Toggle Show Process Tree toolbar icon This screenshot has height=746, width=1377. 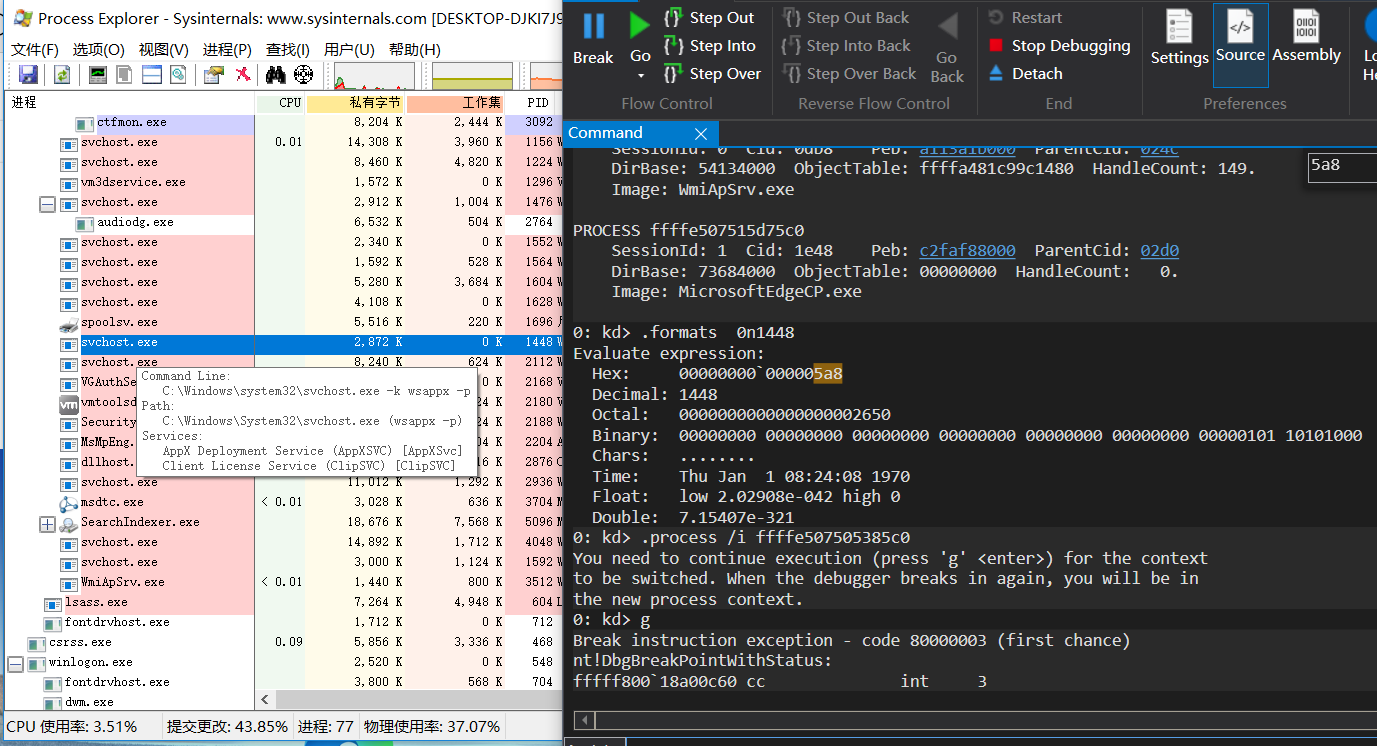pyautogui.click(x=125, y=74)
